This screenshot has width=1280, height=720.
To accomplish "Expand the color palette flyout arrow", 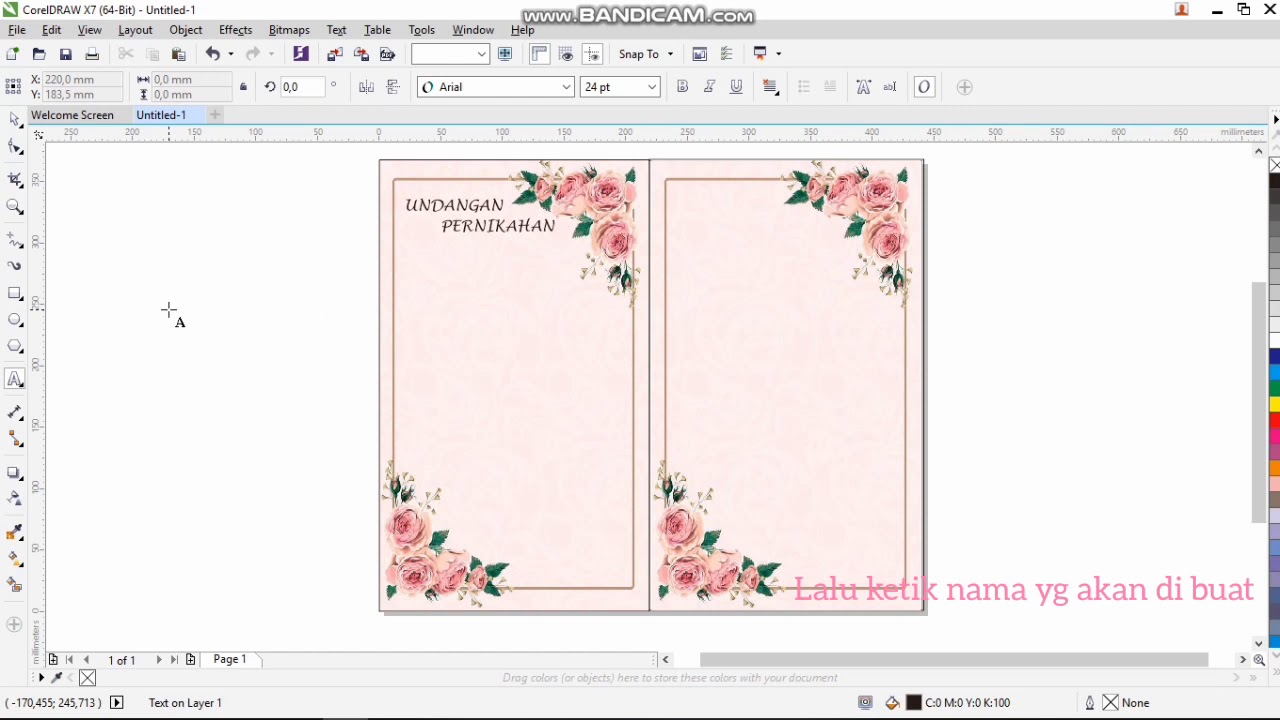I will (1274, 120).
